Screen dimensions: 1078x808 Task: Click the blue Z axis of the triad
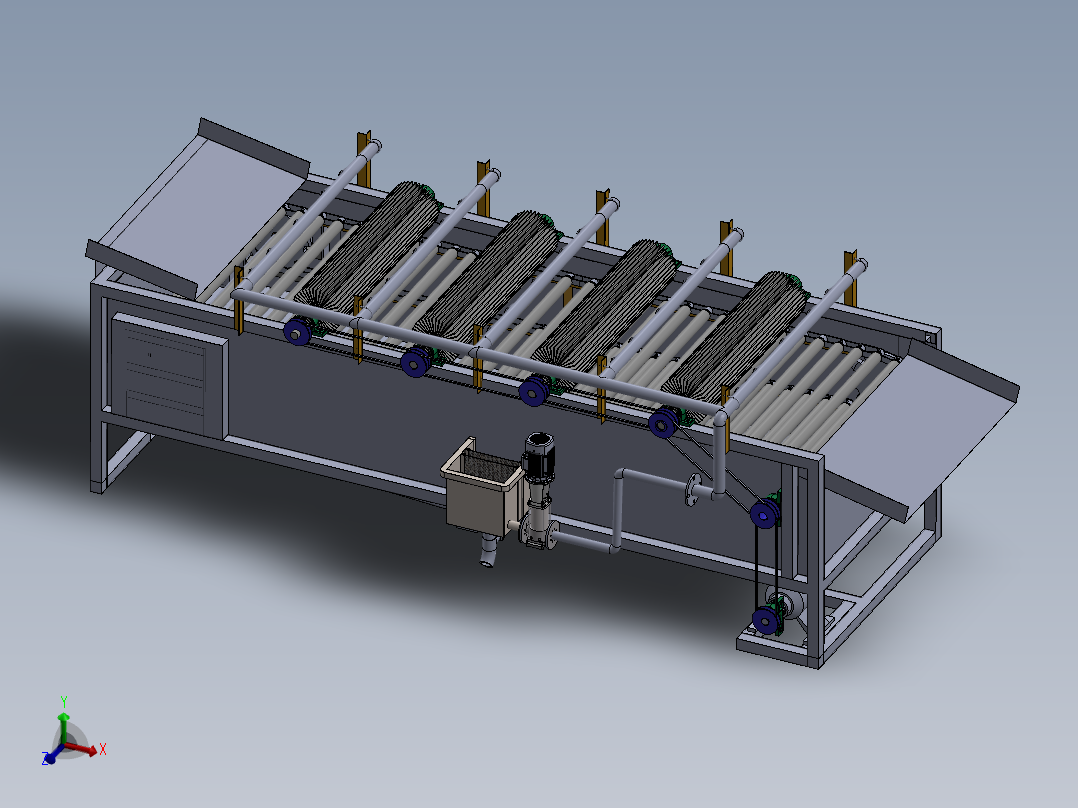(52, 754)
